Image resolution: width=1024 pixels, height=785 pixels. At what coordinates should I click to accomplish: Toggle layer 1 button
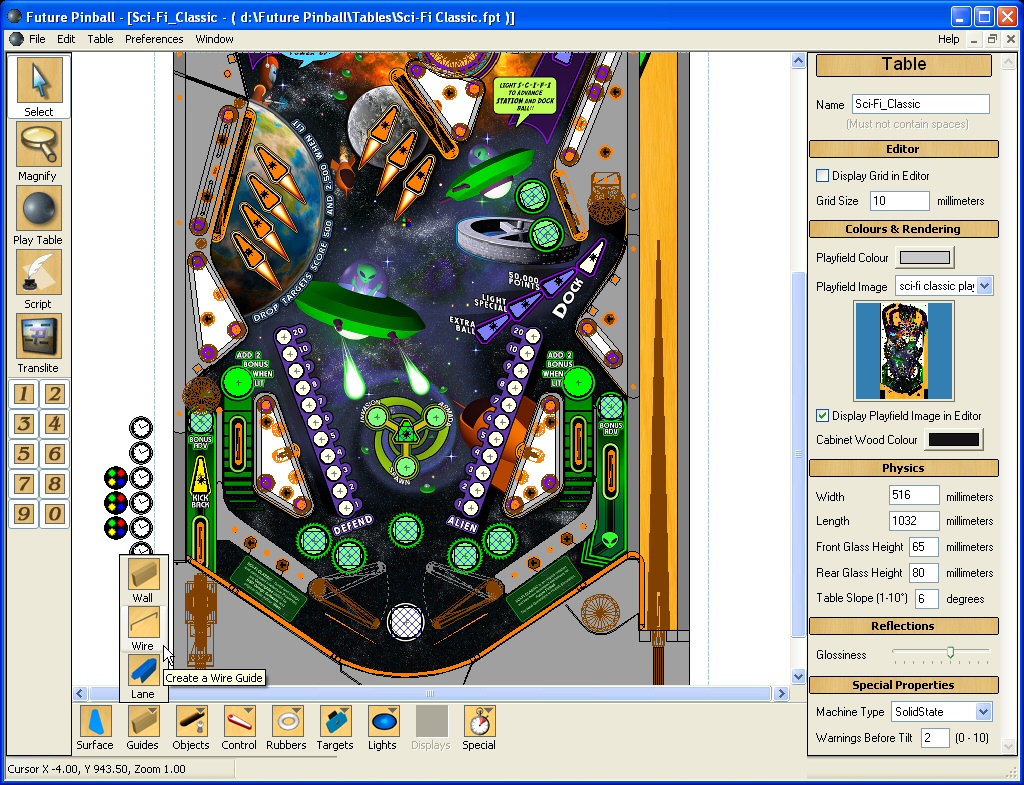[x=24, y=394]
